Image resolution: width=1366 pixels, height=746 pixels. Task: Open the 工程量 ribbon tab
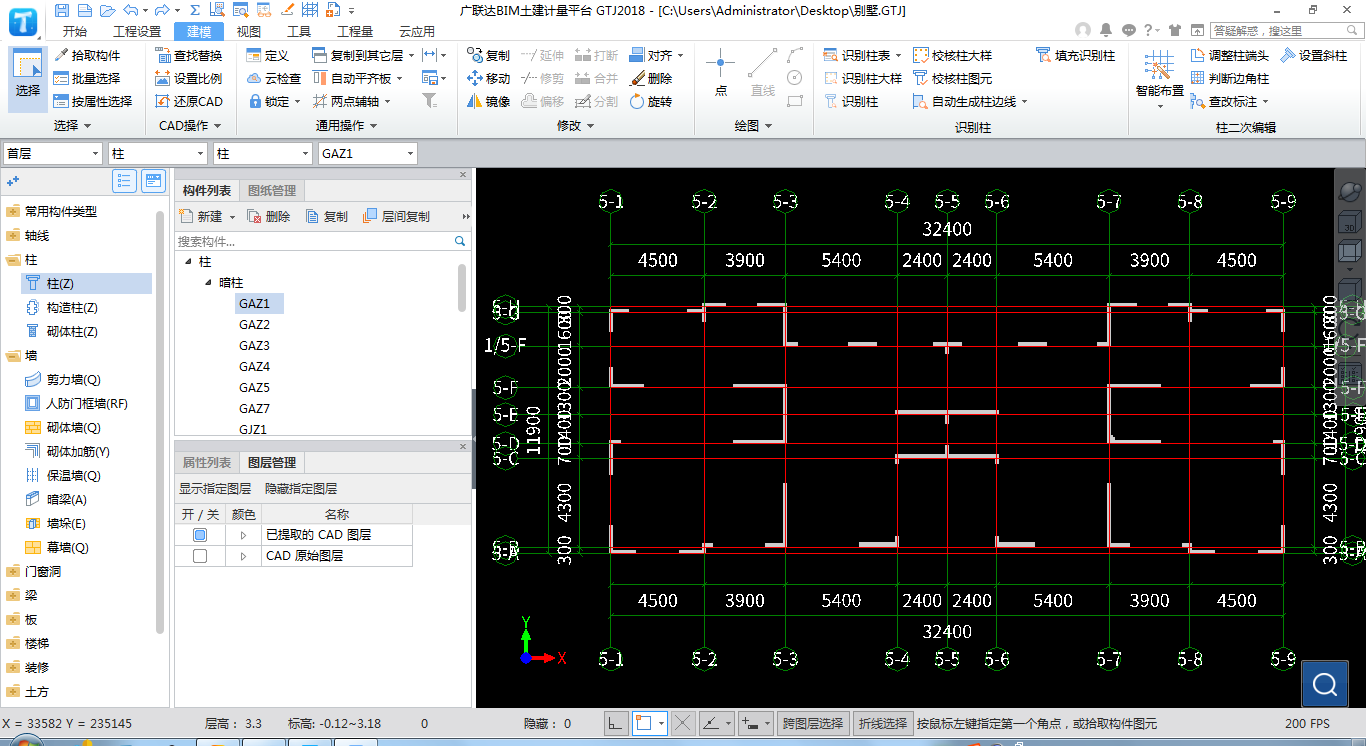pyautogui.click(x=355, y=31)
